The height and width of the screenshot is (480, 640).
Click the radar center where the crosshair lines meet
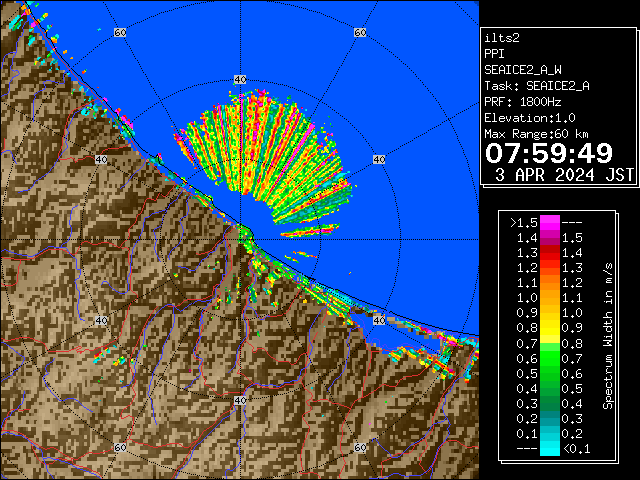coord(240,240)
